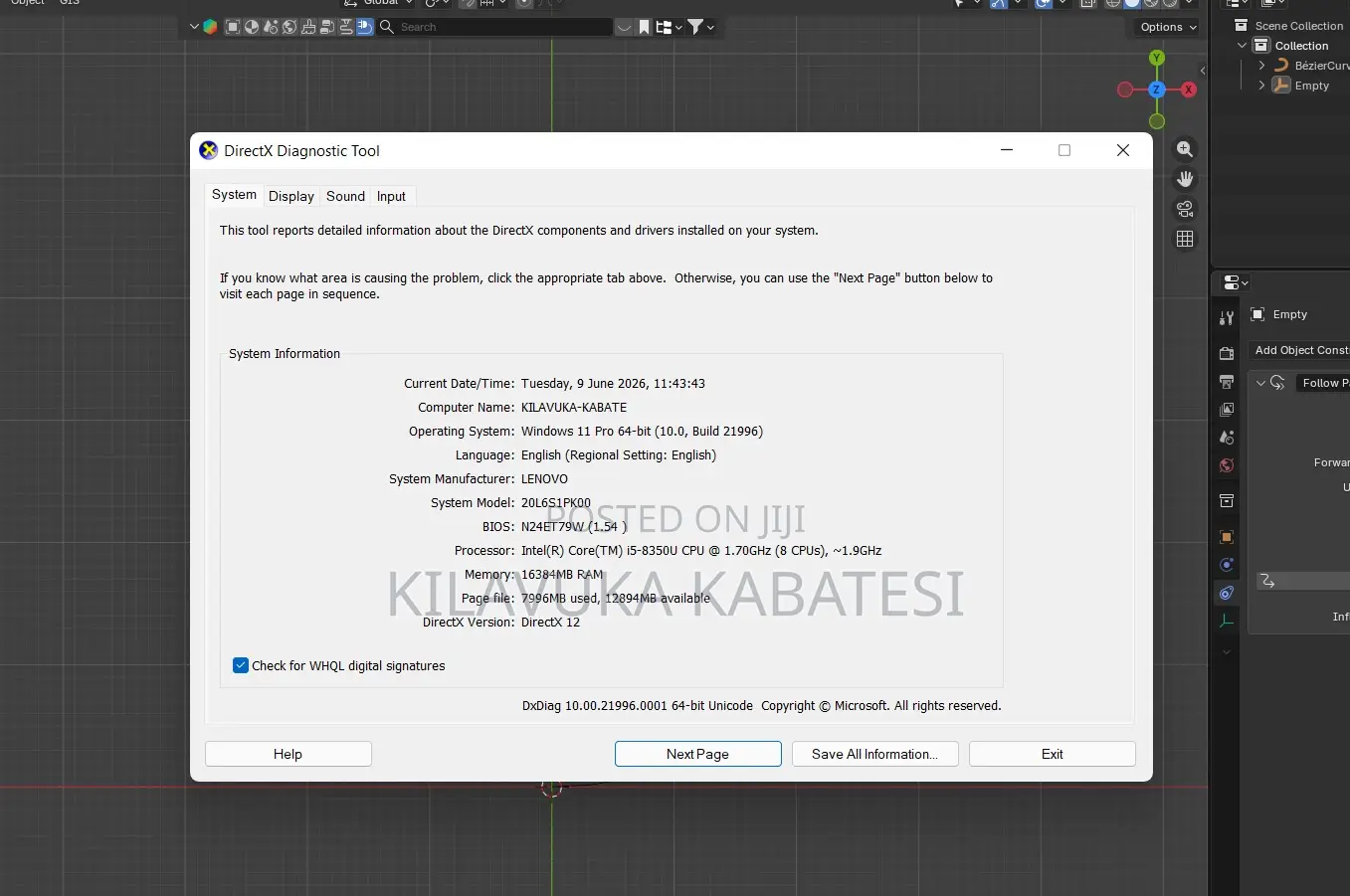Open the View Layer properties tab

(x=1227, y=410)
